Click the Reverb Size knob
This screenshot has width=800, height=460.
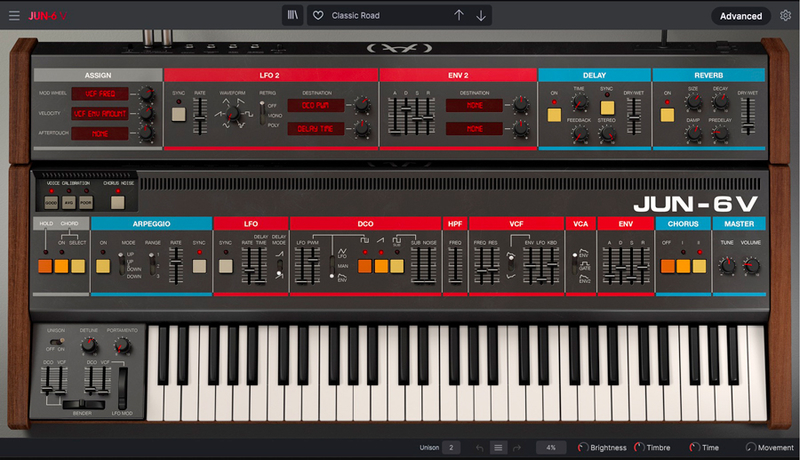(x=693, y=102)
